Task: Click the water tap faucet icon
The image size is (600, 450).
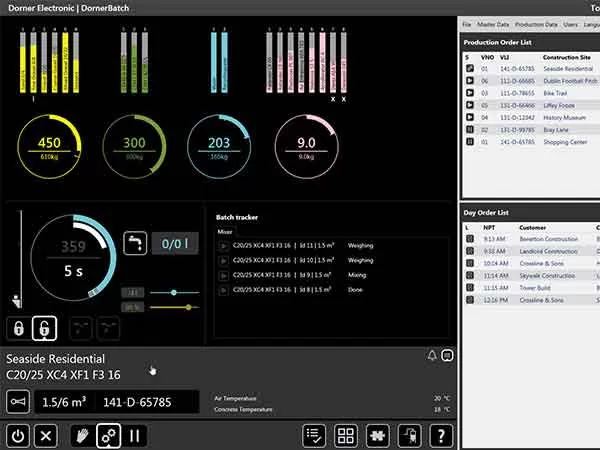Action: pos(135,243)
